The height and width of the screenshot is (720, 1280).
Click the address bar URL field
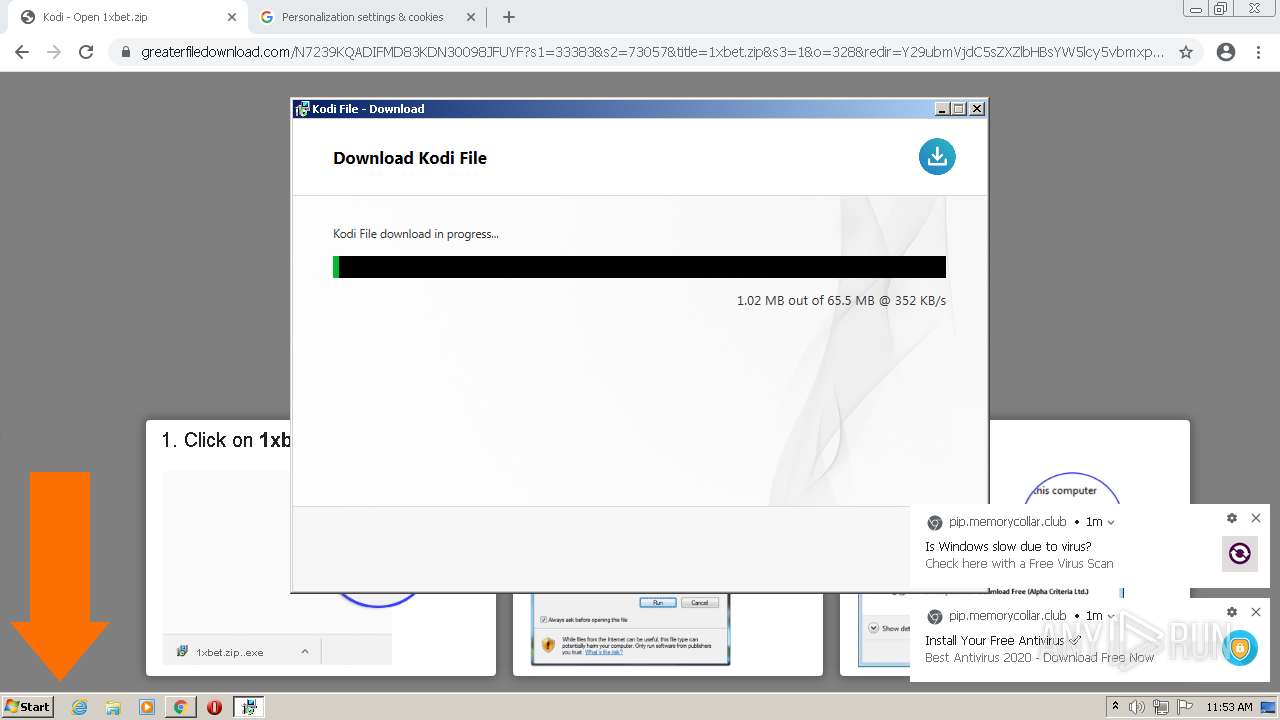pyautogui.click(x=652, y=52)
